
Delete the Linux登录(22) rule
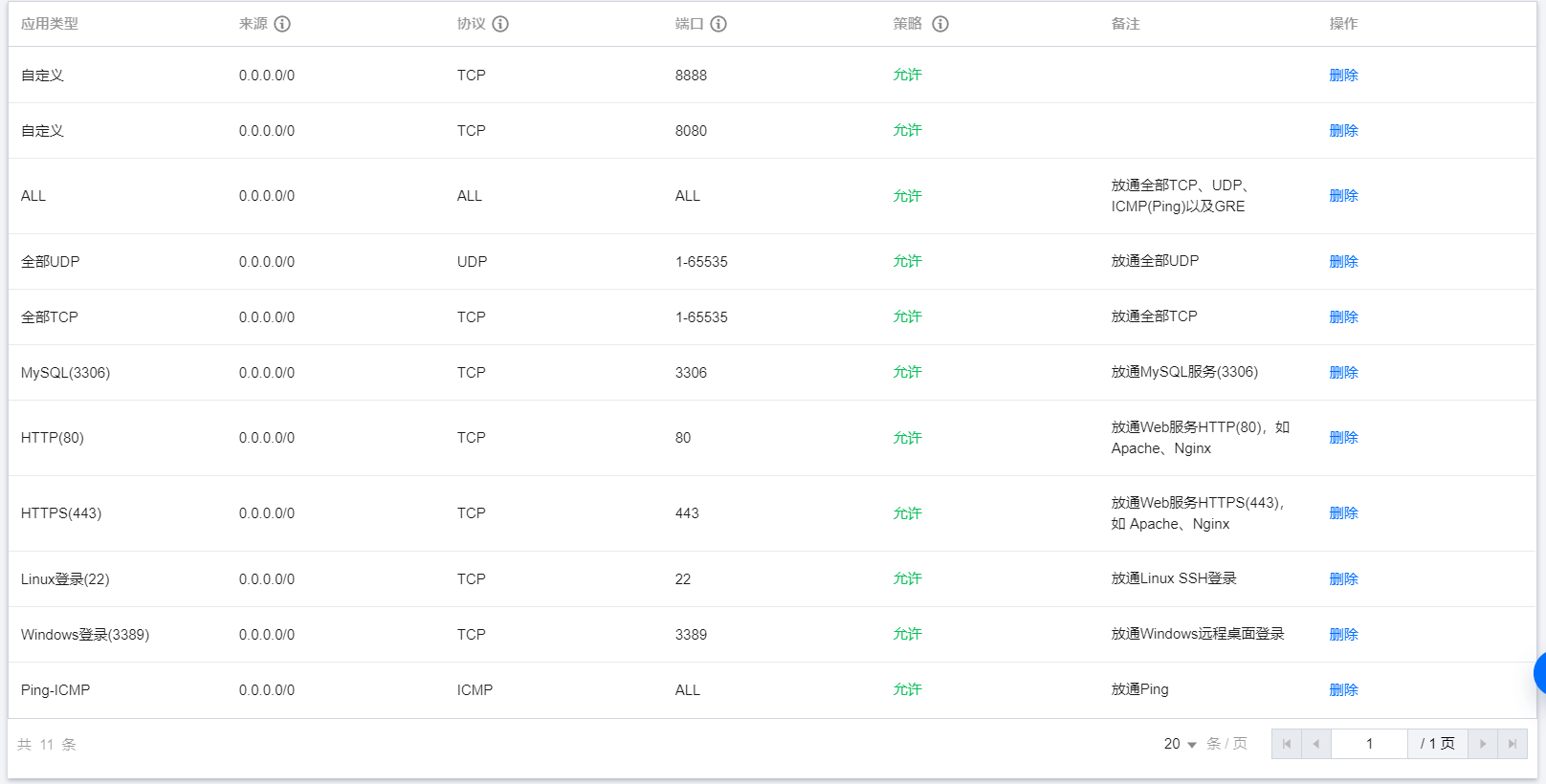[1343, 579]
